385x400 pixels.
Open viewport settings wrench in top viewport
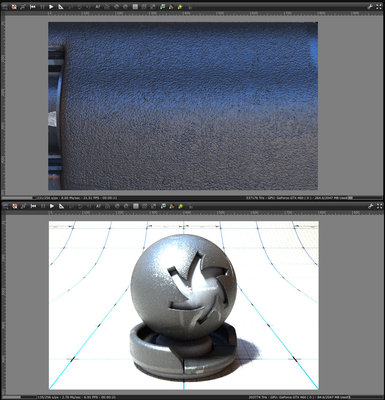tap(370, 6)
